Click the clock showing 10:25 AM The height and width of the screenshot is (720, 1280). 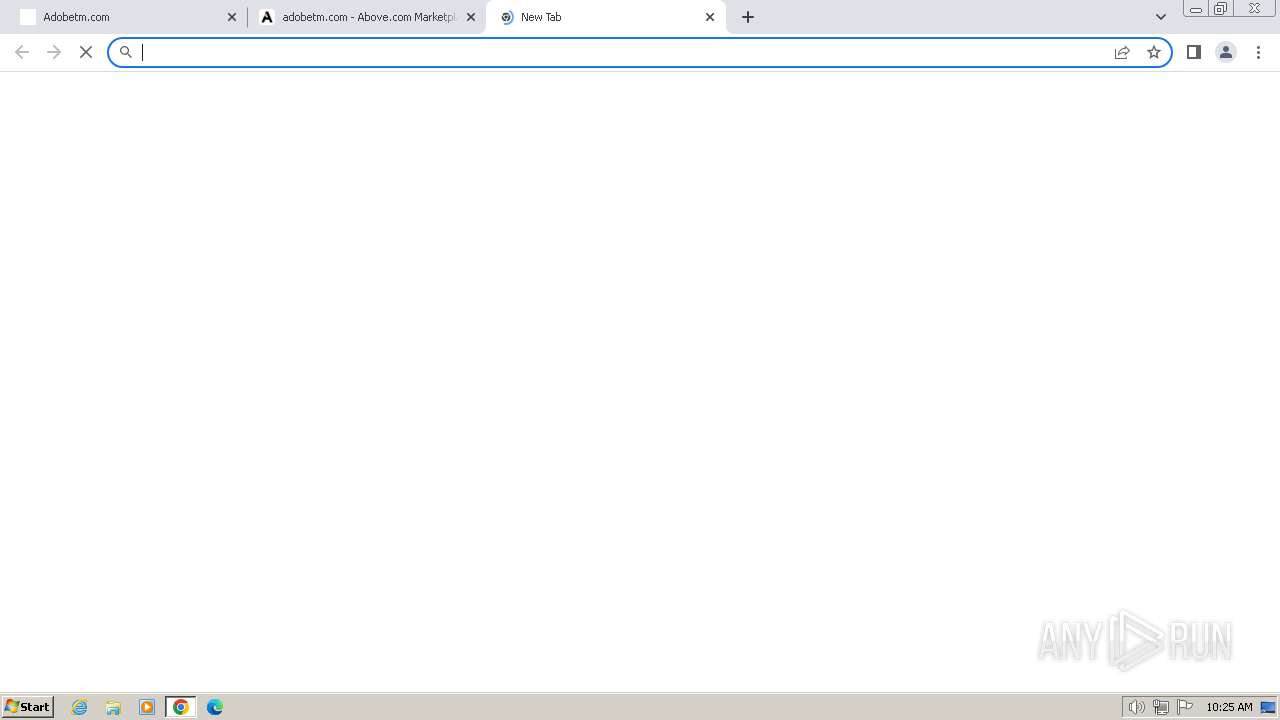click(1229, 707)
